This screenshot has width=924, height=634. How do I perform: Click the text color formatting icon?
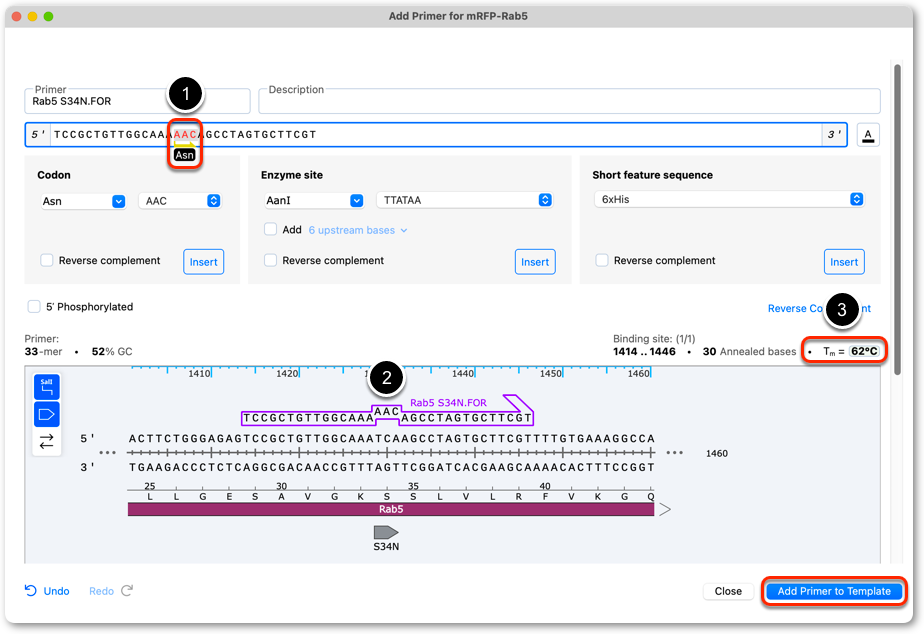point(867,135)
